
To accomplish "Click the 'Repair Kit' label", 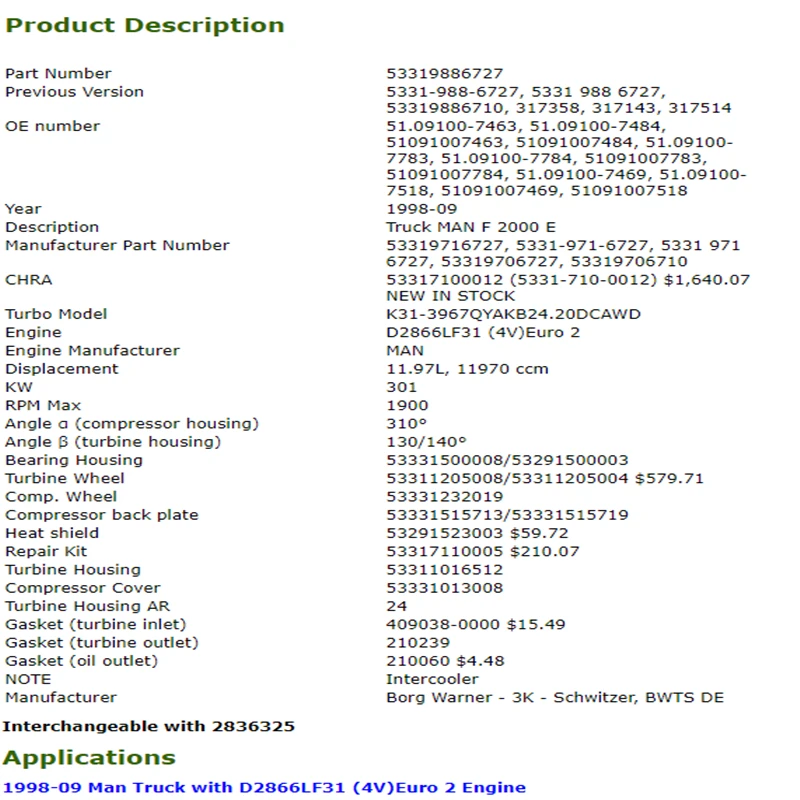I will pyautogui.click(x=46, y=552).
